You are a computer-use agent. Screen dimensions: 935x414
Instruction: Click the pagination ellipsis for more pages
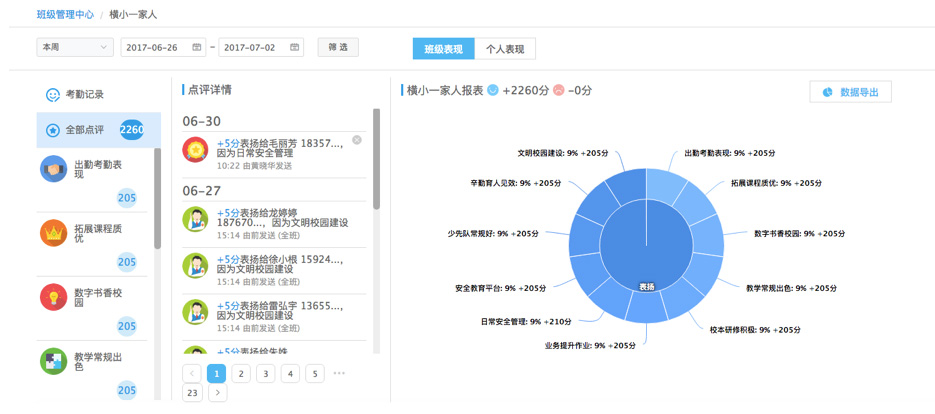coord(339,373)
